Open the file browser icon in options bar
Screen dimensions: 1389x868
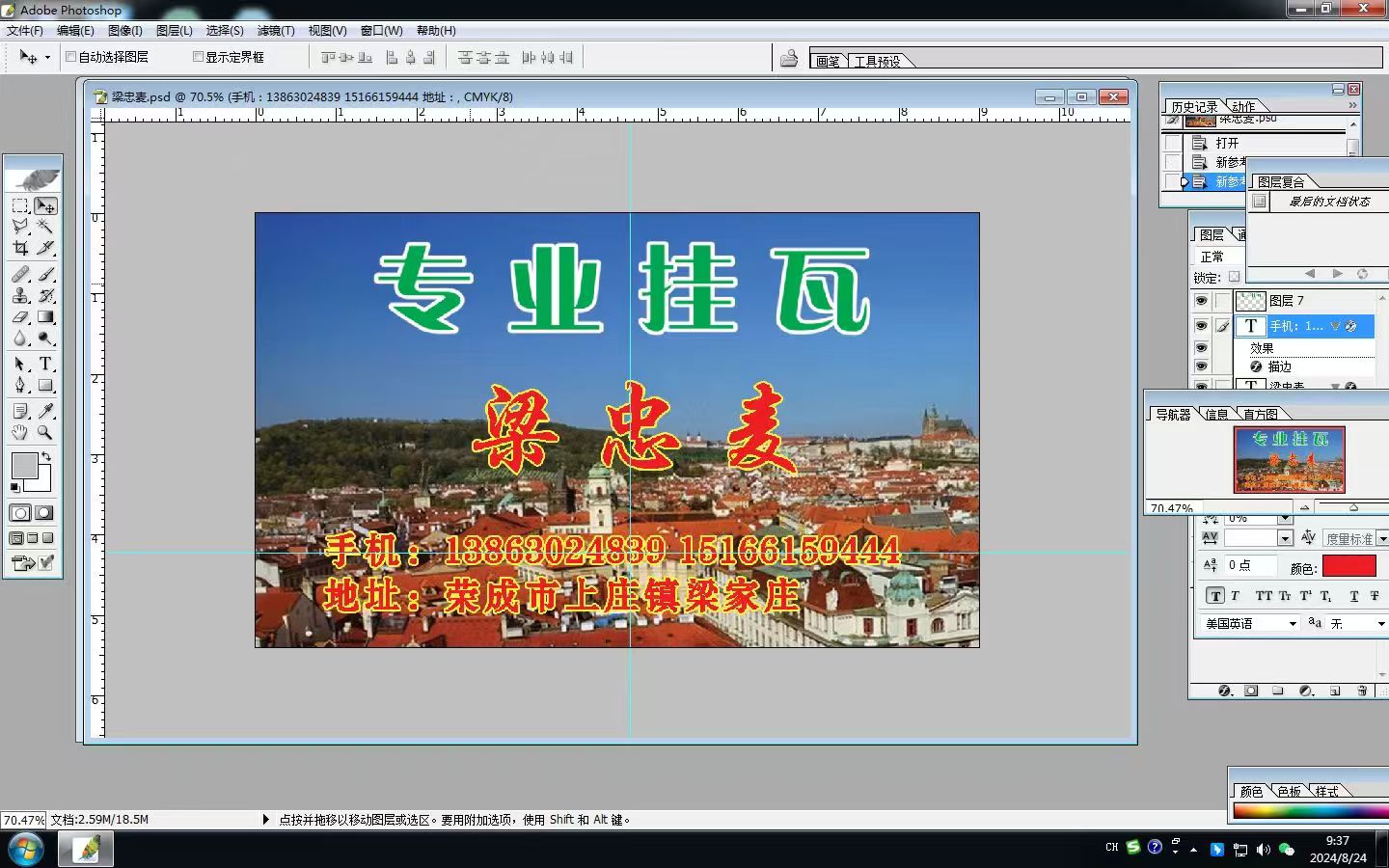[x=789, y=58]
